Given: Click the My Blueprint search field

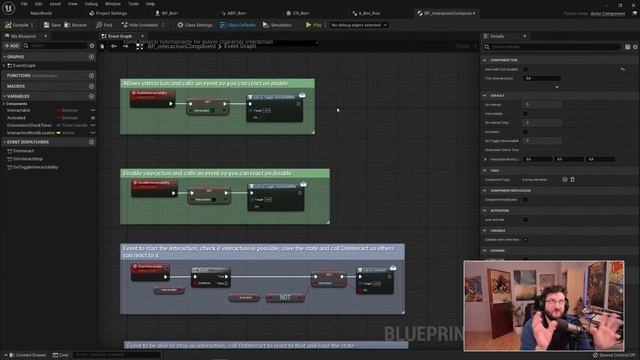Looking at the screenshot, I should [x=55, y=46].
